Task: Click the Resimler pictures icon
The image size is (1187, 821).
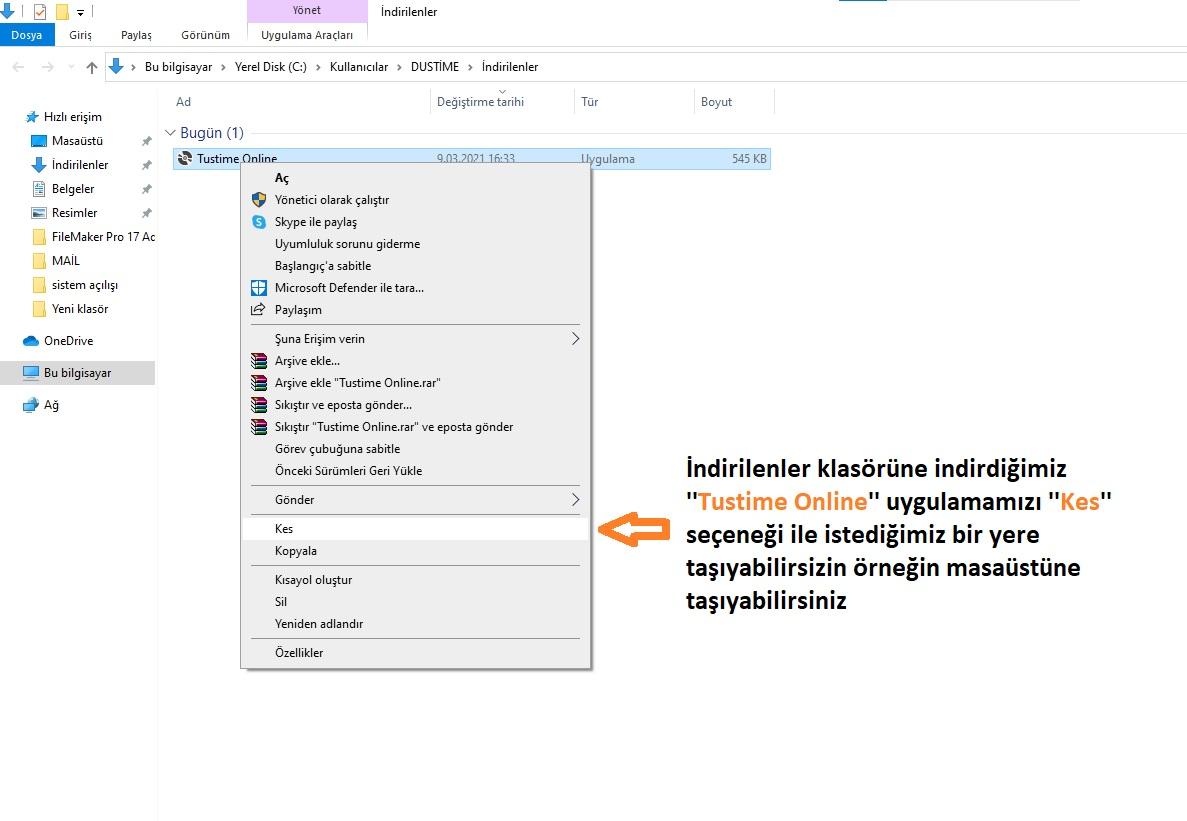Action: point(39,213)
